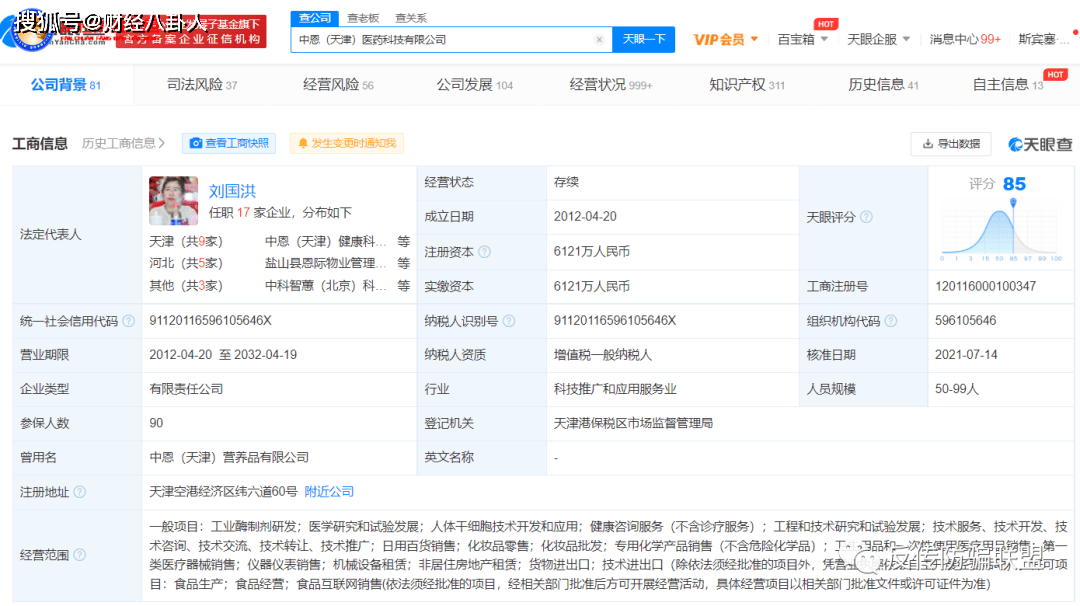Screen dimensions: 1080x606
Task: Click the camera icon on 查看工商快照
Action: tap(196, 143)
